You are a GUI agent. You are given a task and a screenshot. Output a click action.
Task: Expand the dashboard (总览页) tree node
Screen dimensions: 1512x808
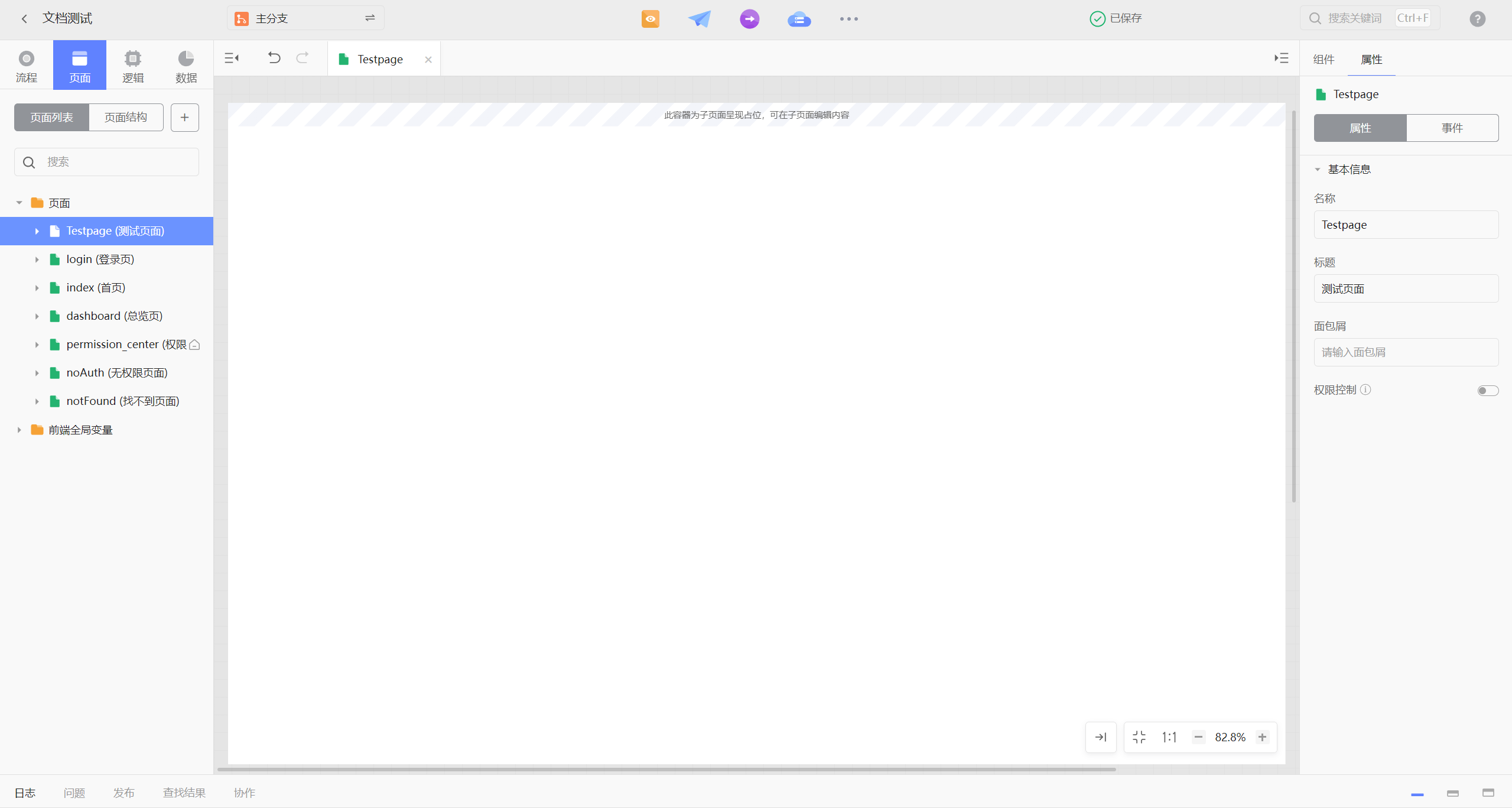(37, 316)
